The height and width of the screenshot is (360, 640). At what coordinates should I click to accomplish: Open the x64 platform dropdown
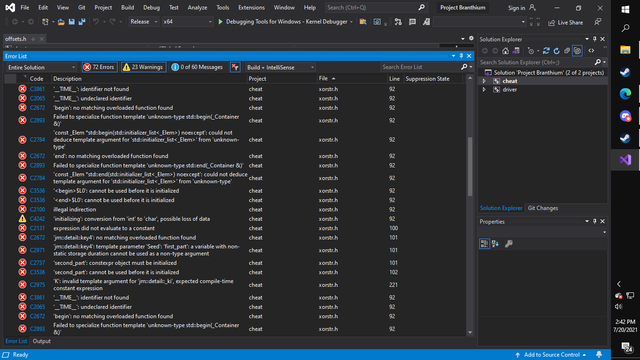(x=187, y=22)
